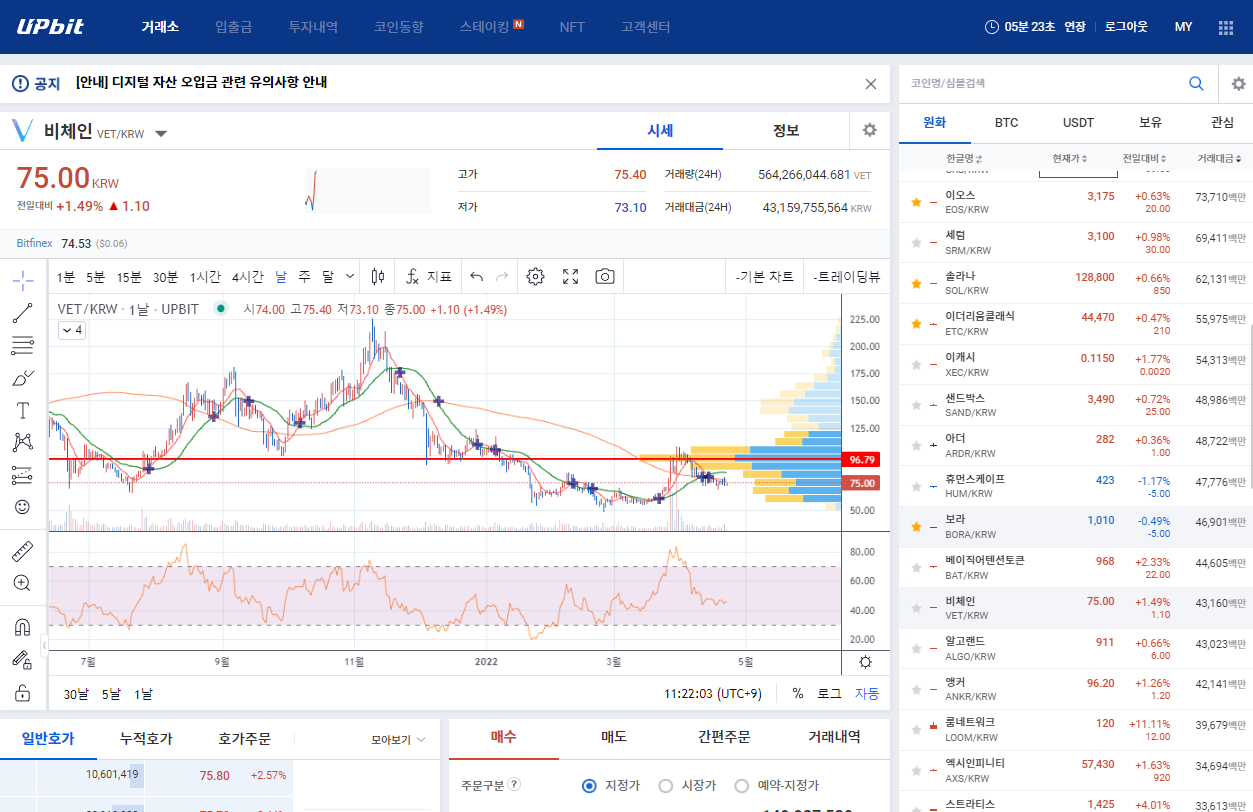This screenshot has height=812, width=1253.
Task: Open the chart patterns tool
Action: [x=22, y=442]
